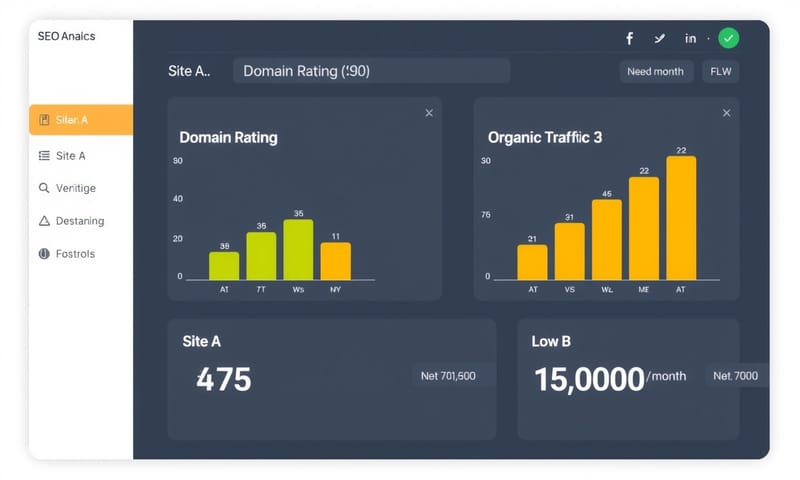Open the Need month dropdown
Image resolution: width=800 pixels, height=480 pixels.
point(655,71)
